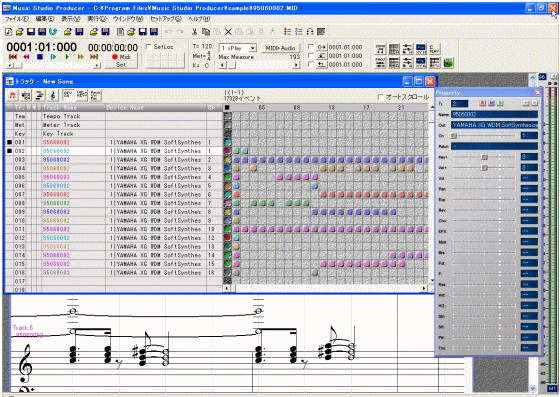Click the next-track arrow in the Property panel
Viewport: 560px width, 397px height.
pos(535,103)
